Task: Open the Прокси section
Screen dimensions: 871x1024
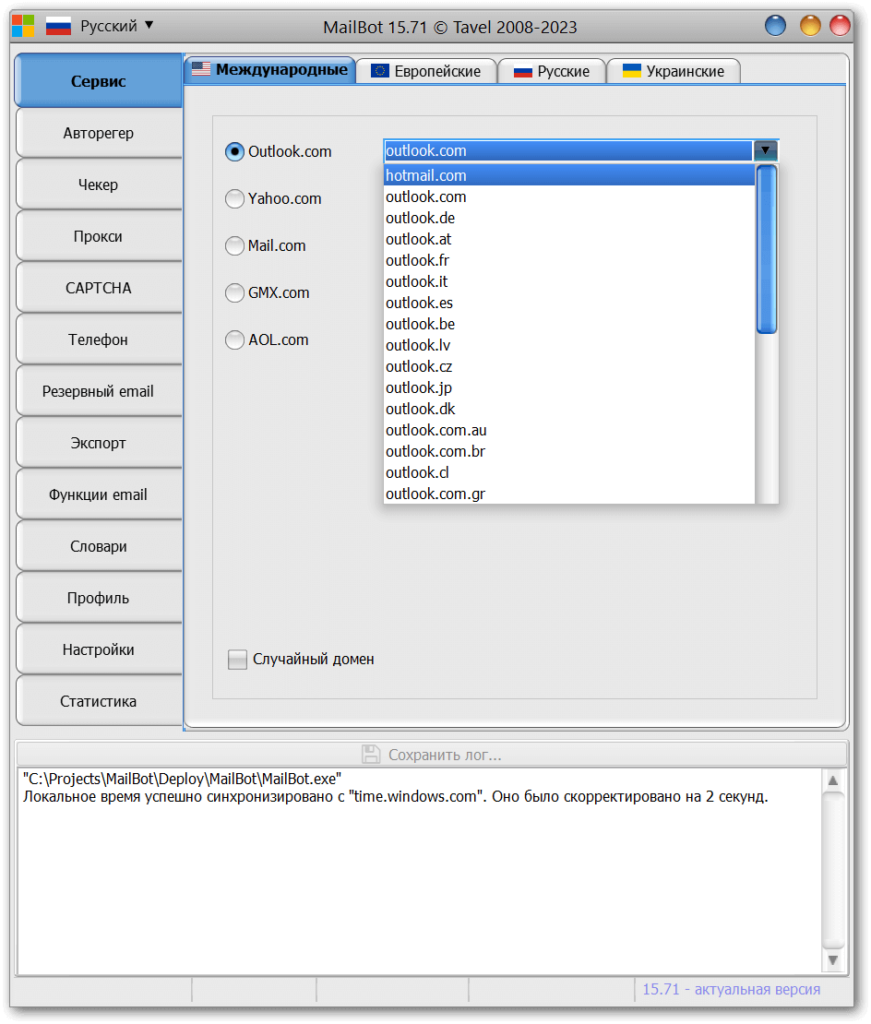Action: coord(99,236)
